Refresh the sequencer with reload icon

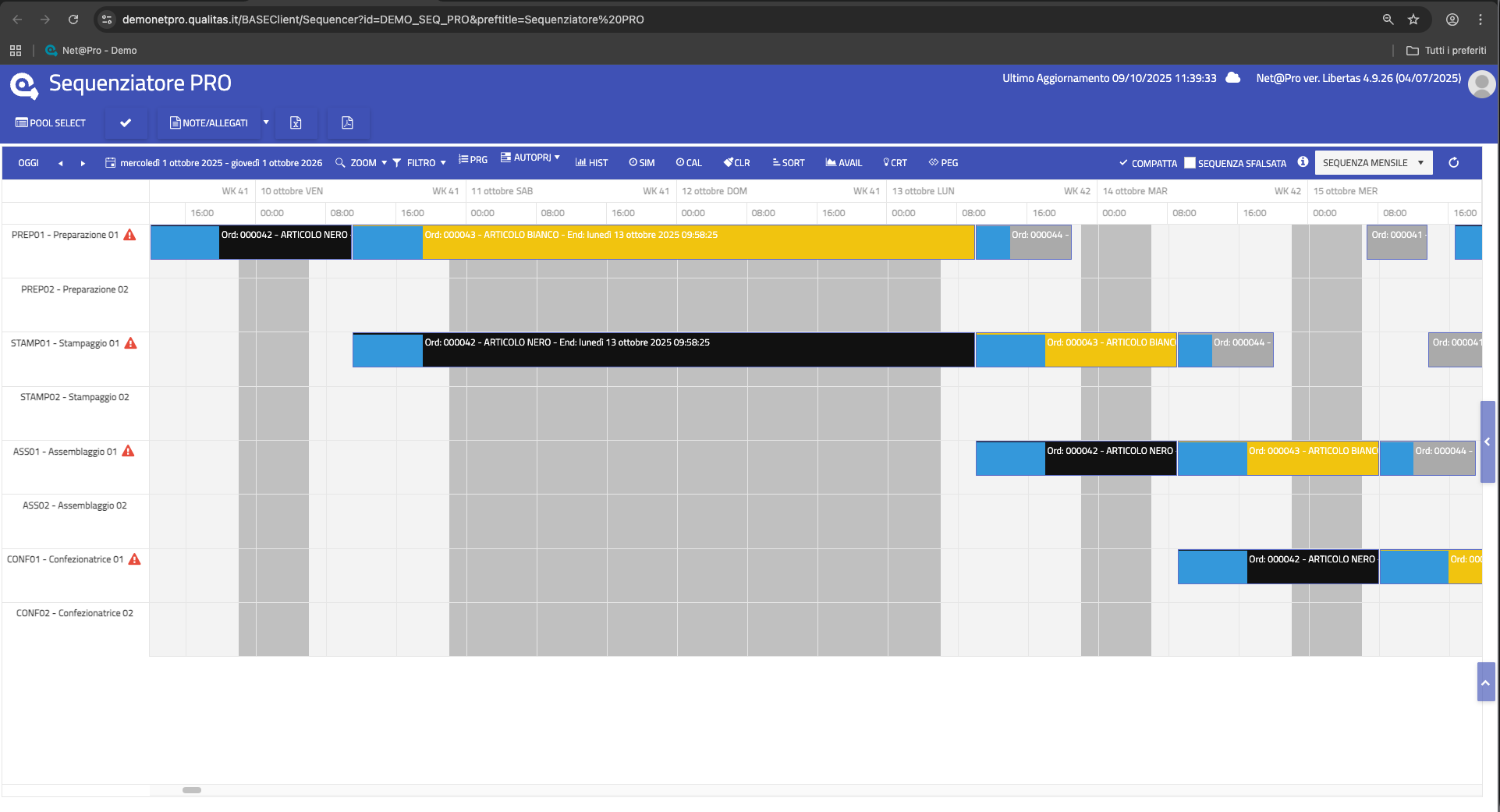pyautogui.click(x=1453, y=163)
